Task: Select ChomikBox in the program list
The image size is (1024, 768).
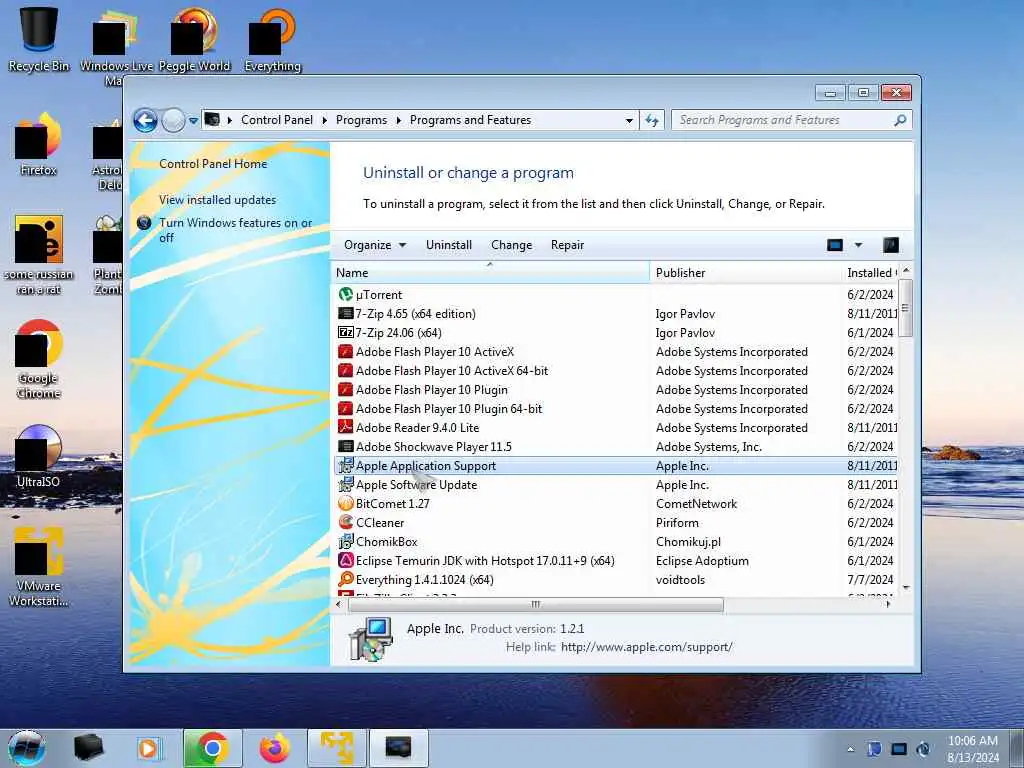Action: tap(616, 541)
